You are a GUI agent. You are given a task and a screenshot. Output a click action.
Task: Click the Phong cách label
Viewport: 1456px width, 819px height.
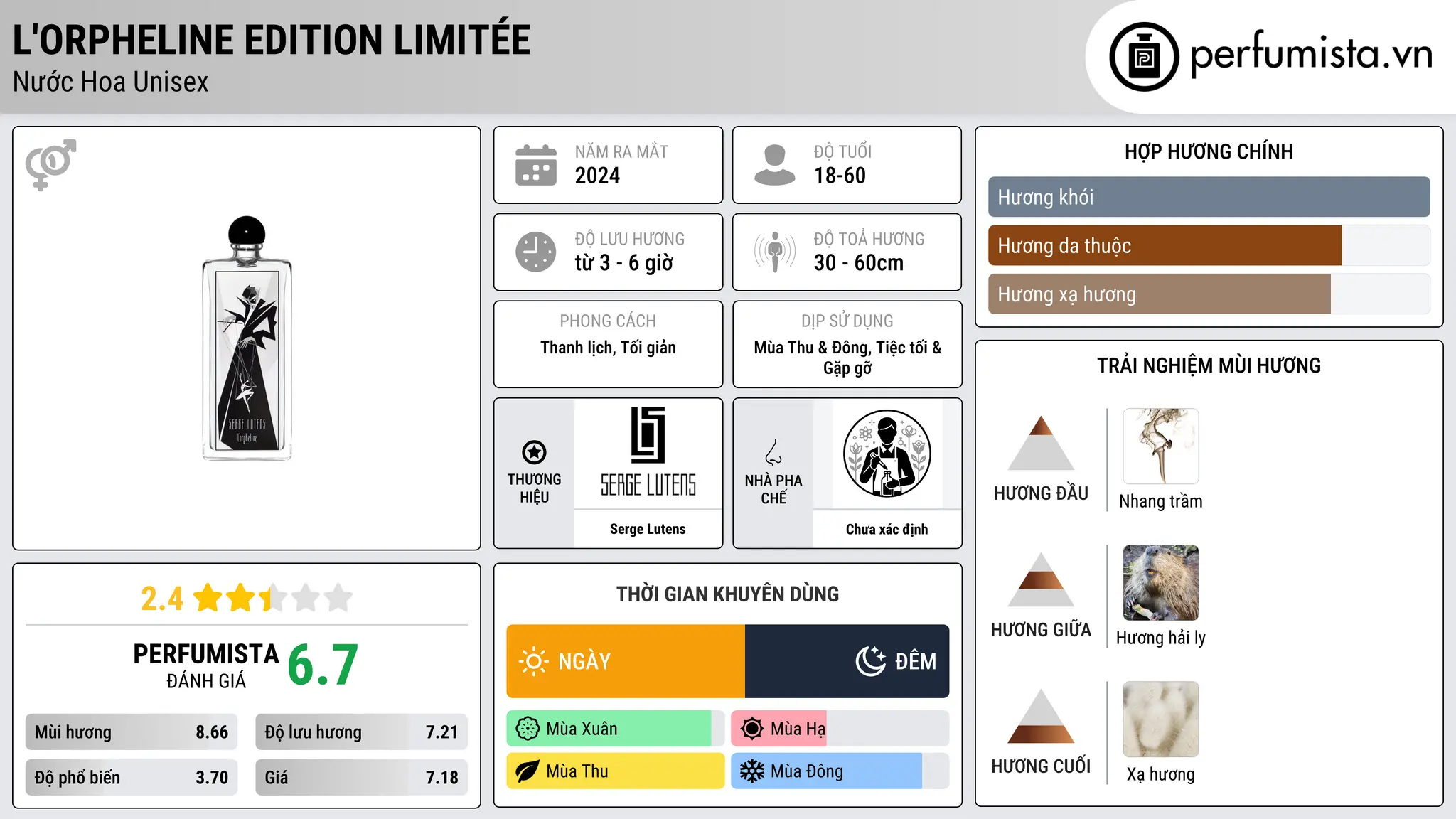pyautogui.click(x=608, y=321)
